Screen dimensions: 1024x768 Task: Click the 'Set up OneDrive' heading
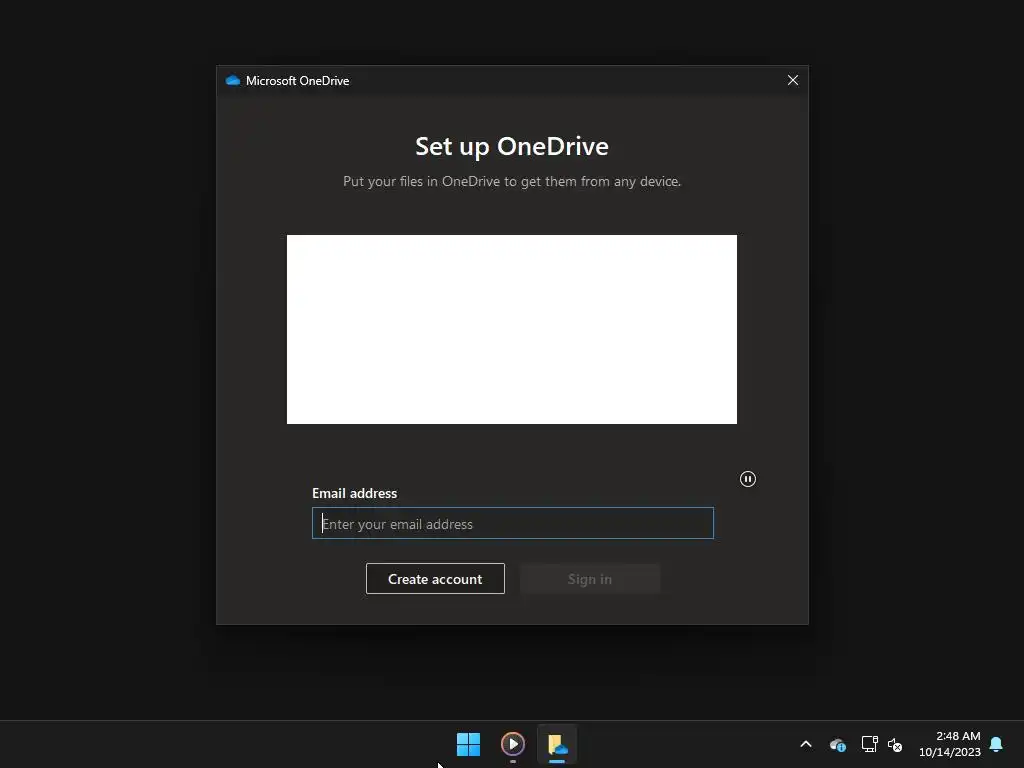(512, 146)
